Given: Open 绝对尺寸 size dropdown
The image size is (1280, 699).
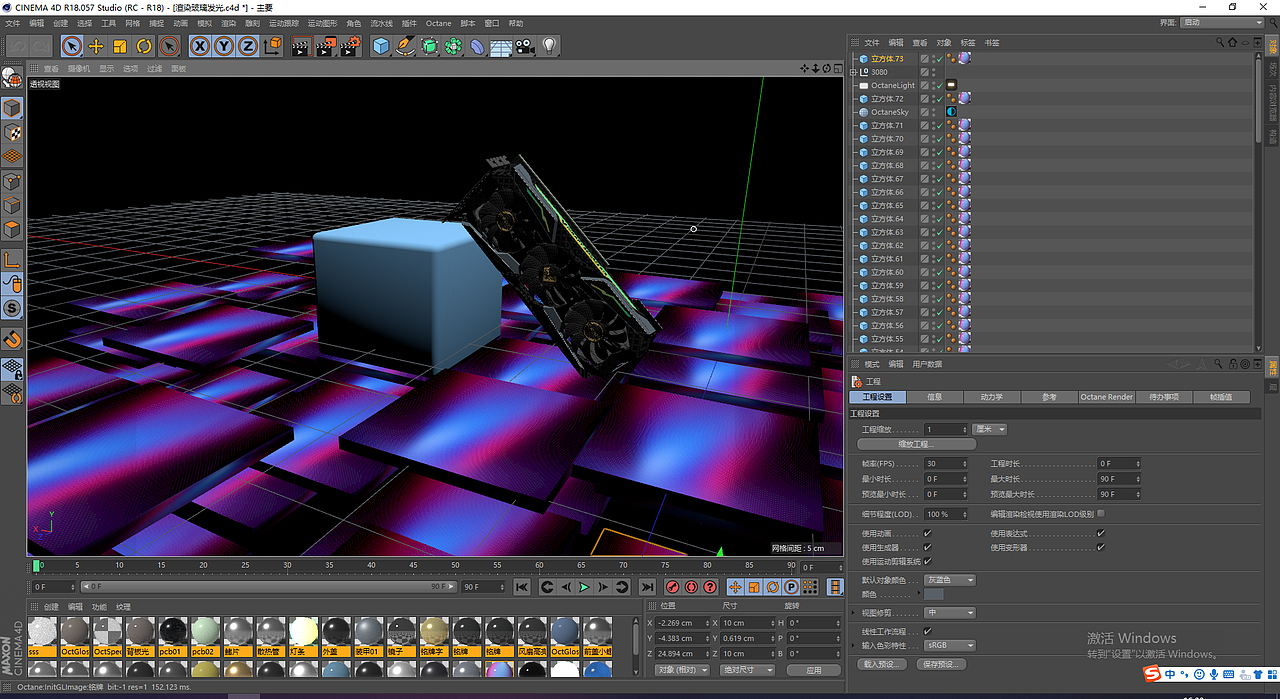Looking at the screenshot, I should (747, 670).
